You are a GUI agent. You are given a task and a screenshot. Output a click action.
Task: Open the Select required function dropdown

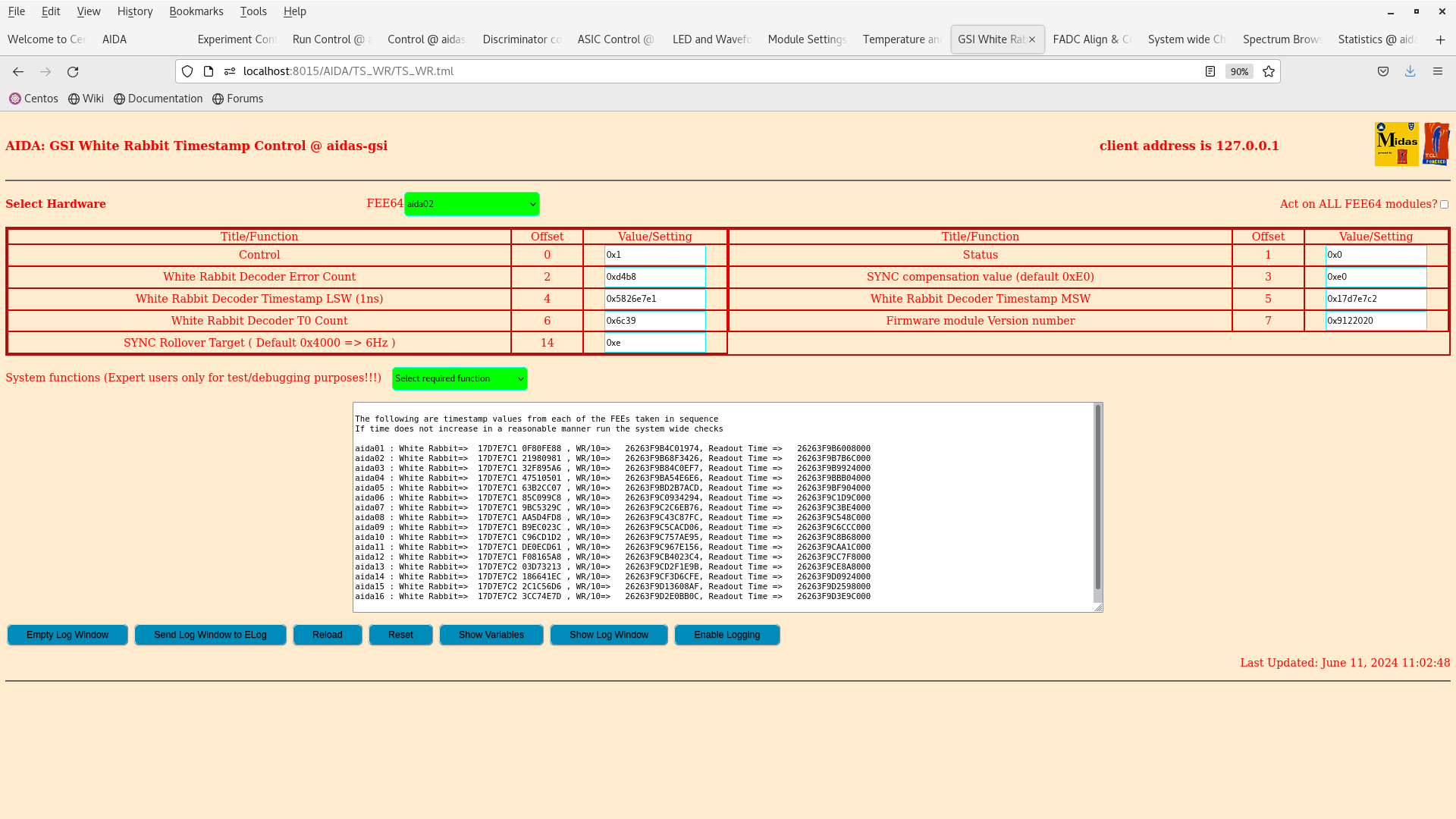tap(460, 378)
